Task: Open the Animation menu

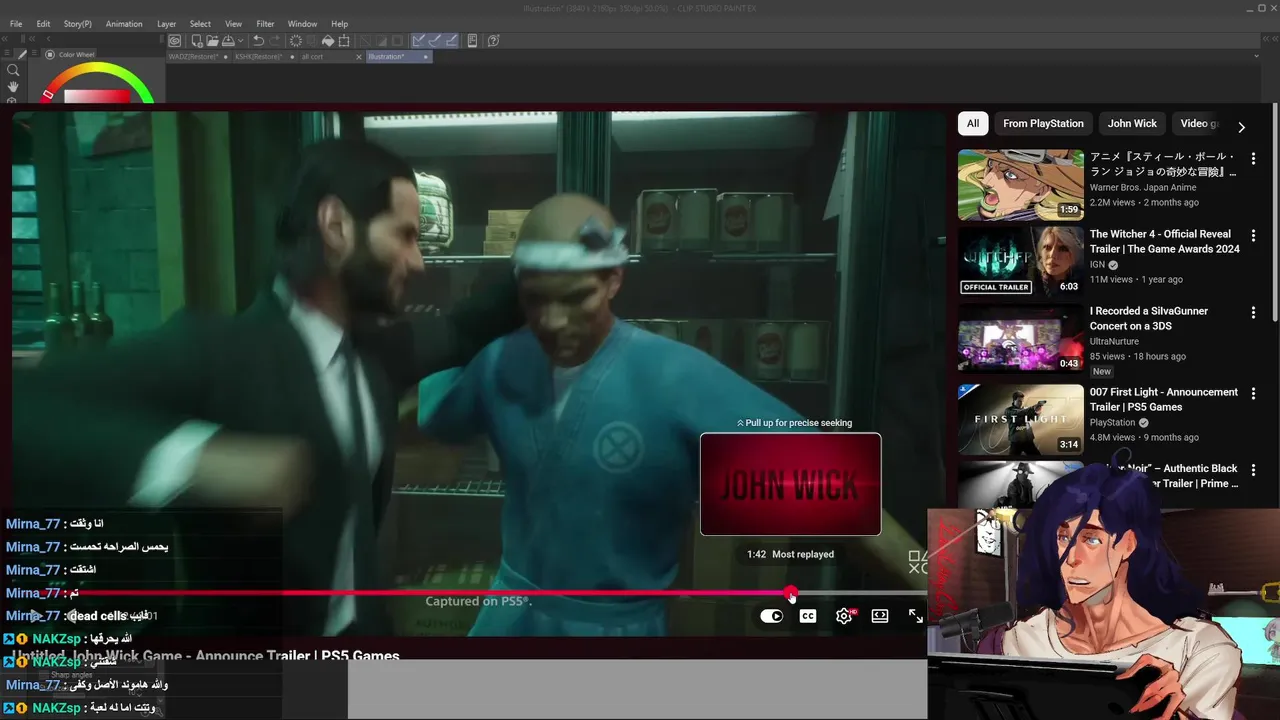Action: (x=124, y=24)
